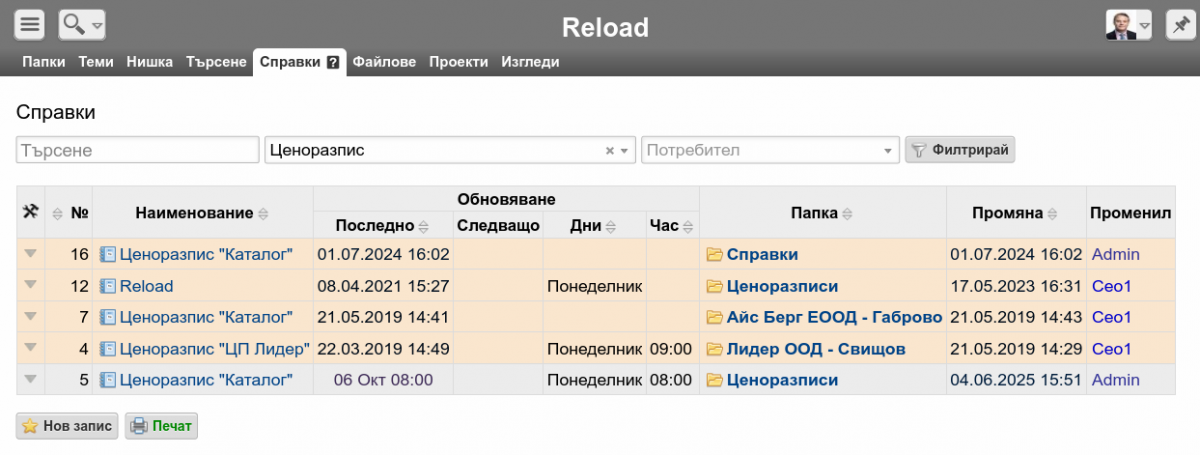Open the hamburger main menu

pos(31,24)
